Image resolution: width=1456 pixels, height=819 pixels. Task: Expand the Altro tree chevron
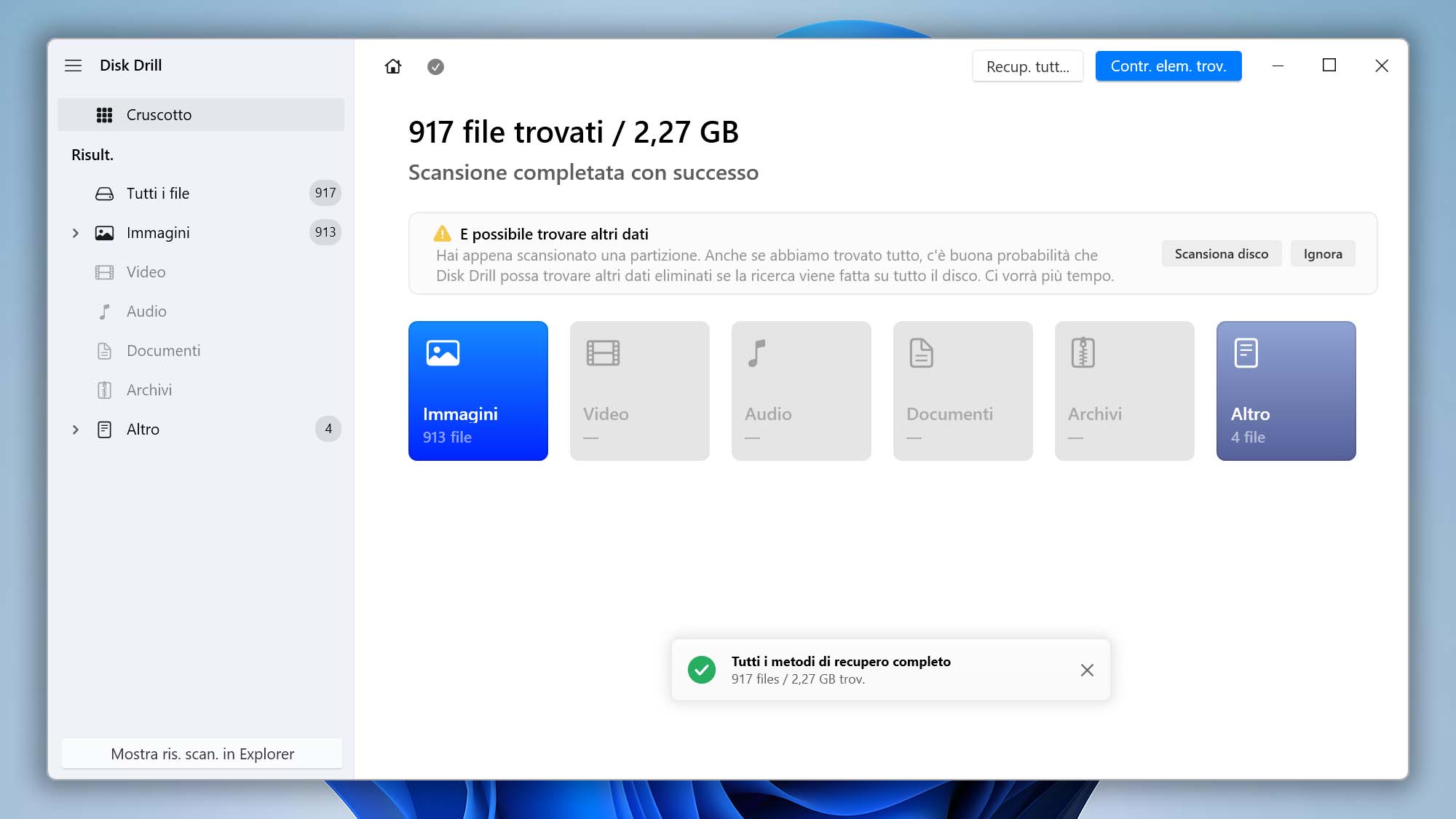[x=76, y=430]
